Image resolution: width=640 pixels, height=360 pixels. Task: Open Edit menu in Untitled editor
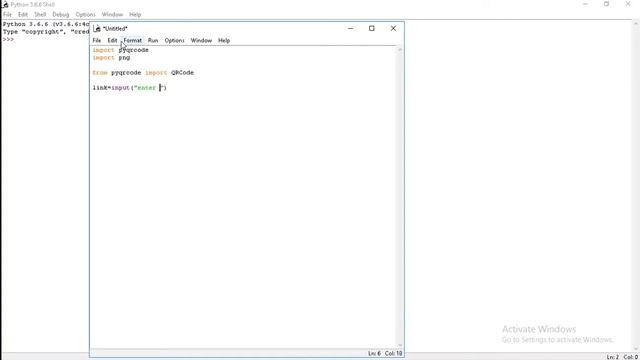112,40
